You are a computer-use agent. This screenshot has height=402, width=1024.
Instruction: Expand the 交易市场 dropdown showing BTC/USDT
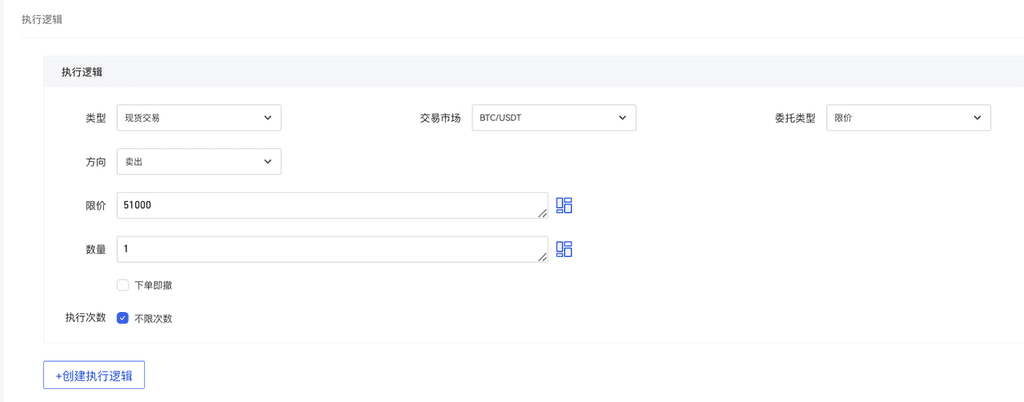(x=553, y=118)
